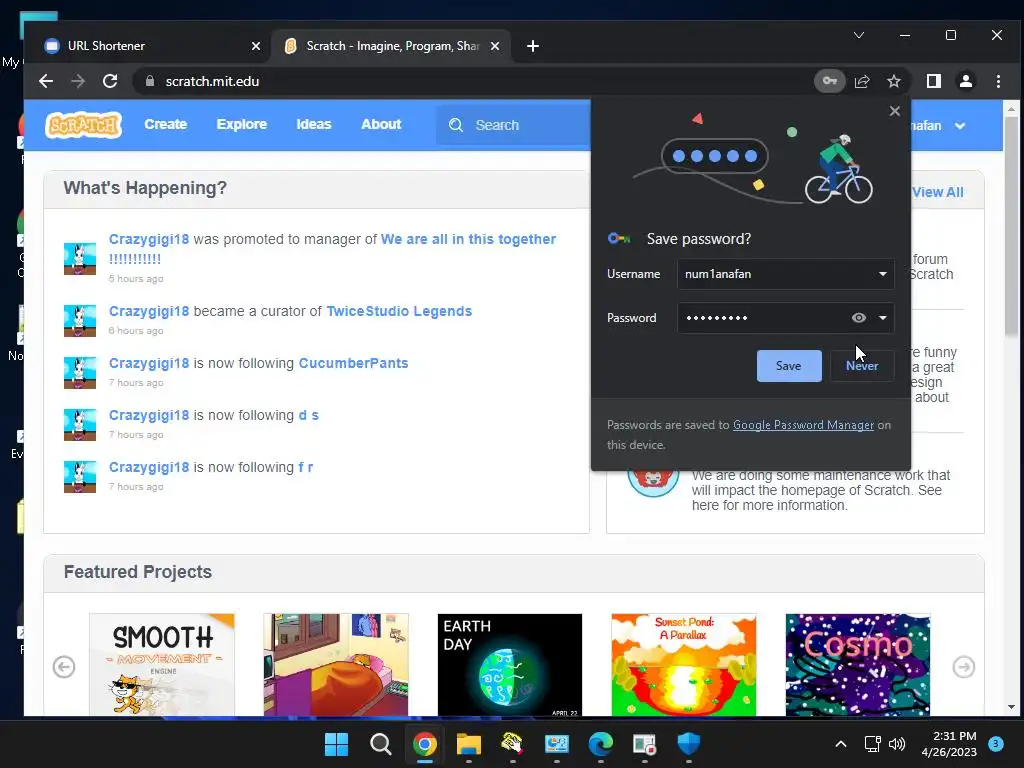Open File Explorer from the taskbar
Viewport: 1024px width, 768px height.
(x=468, y=744)
